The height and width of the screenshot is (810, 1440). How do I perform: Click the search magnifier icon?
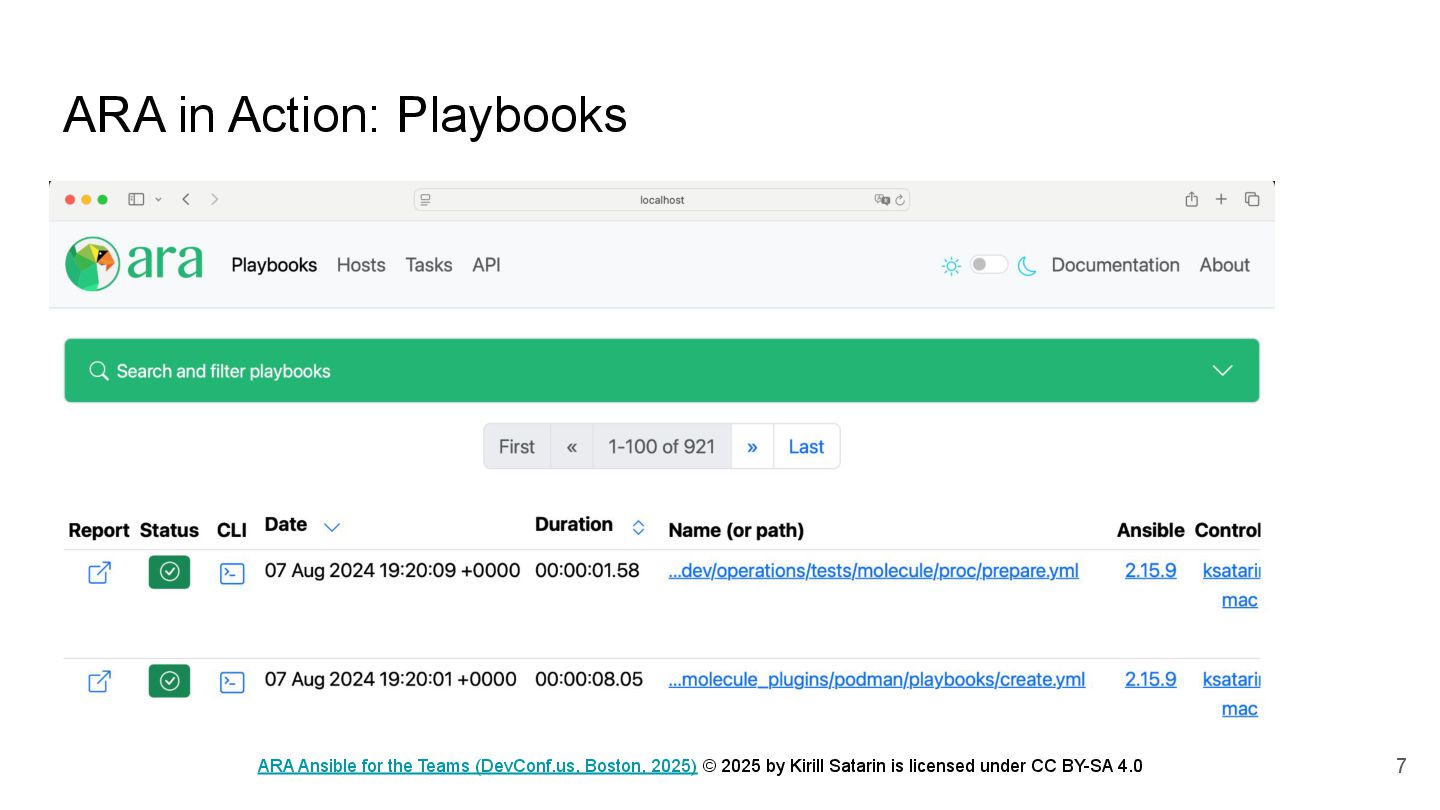98,371
